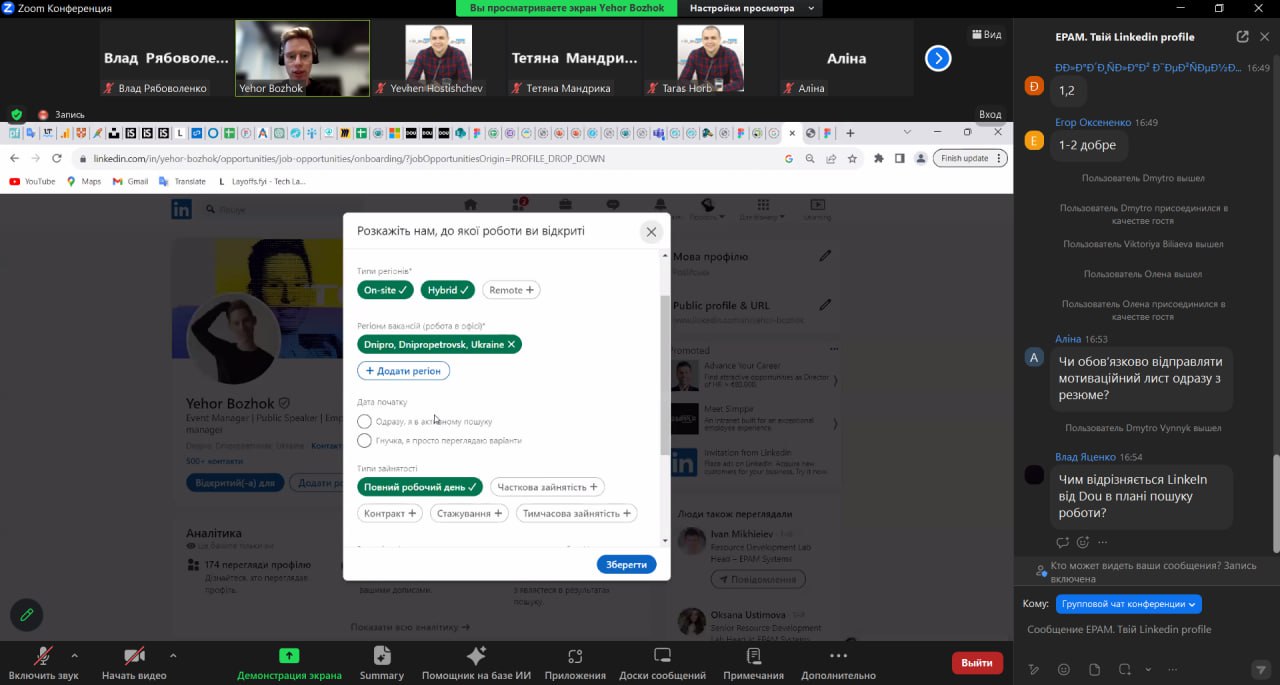This screenshot has width=1280, height=685.
Task: Click Зберегти to save preferences
Action: pyautogui.click(x=627, y=564)
